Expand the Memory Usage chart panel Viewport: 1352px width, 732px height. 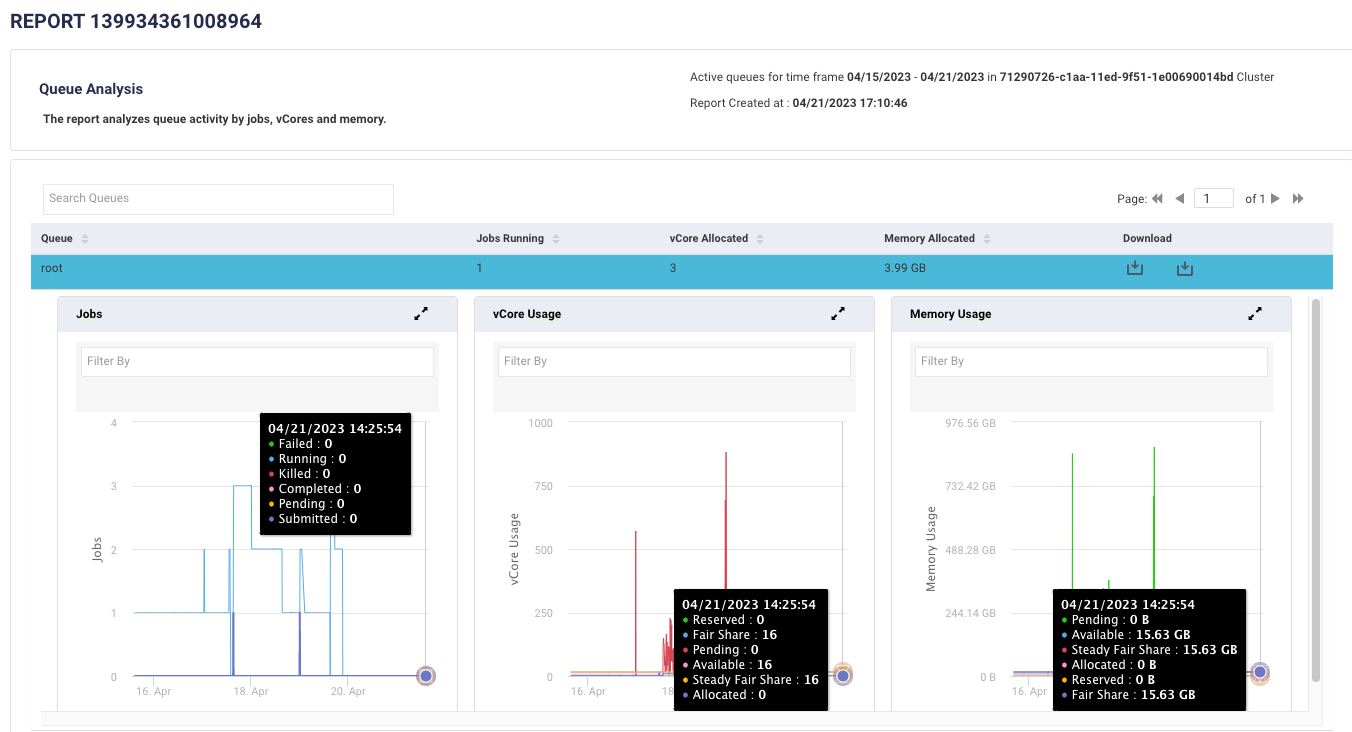(1255, 314)
